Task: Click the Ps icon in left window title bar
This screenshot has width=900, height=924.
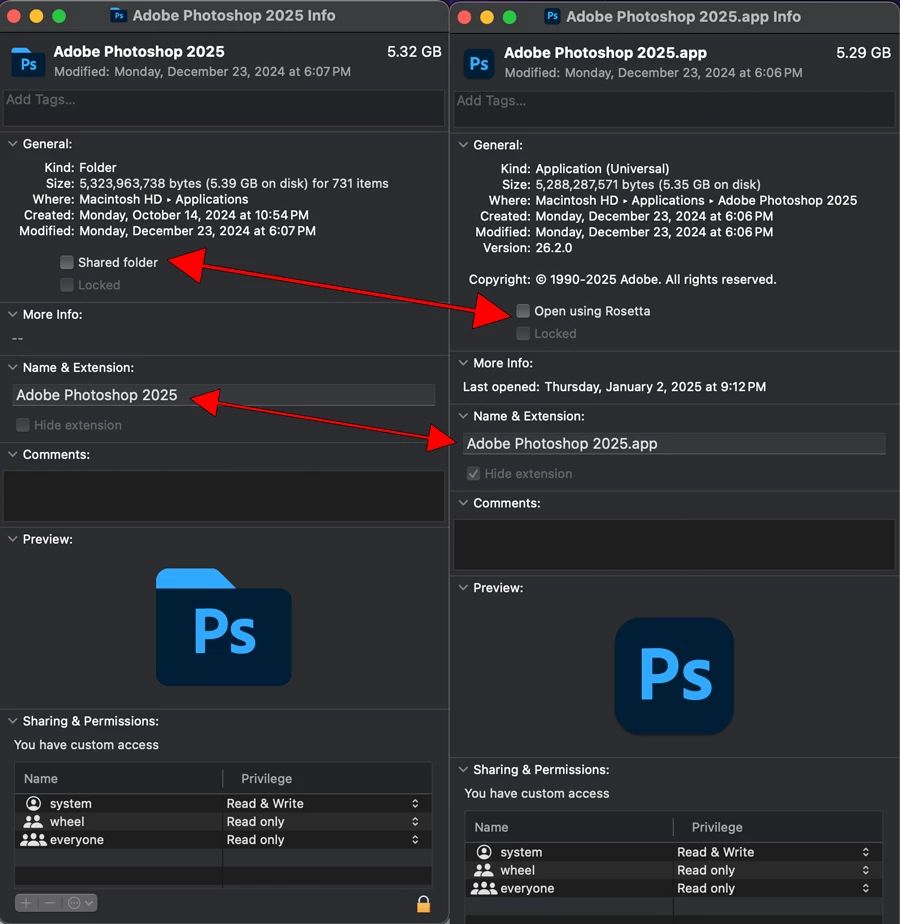Action: coord(118,15)
